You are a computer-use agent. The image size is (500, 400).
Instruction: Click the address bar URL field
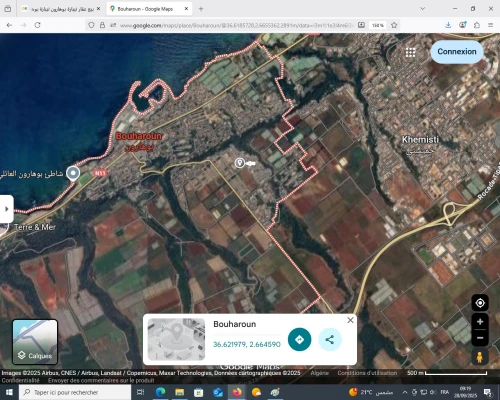coord(237,25)
